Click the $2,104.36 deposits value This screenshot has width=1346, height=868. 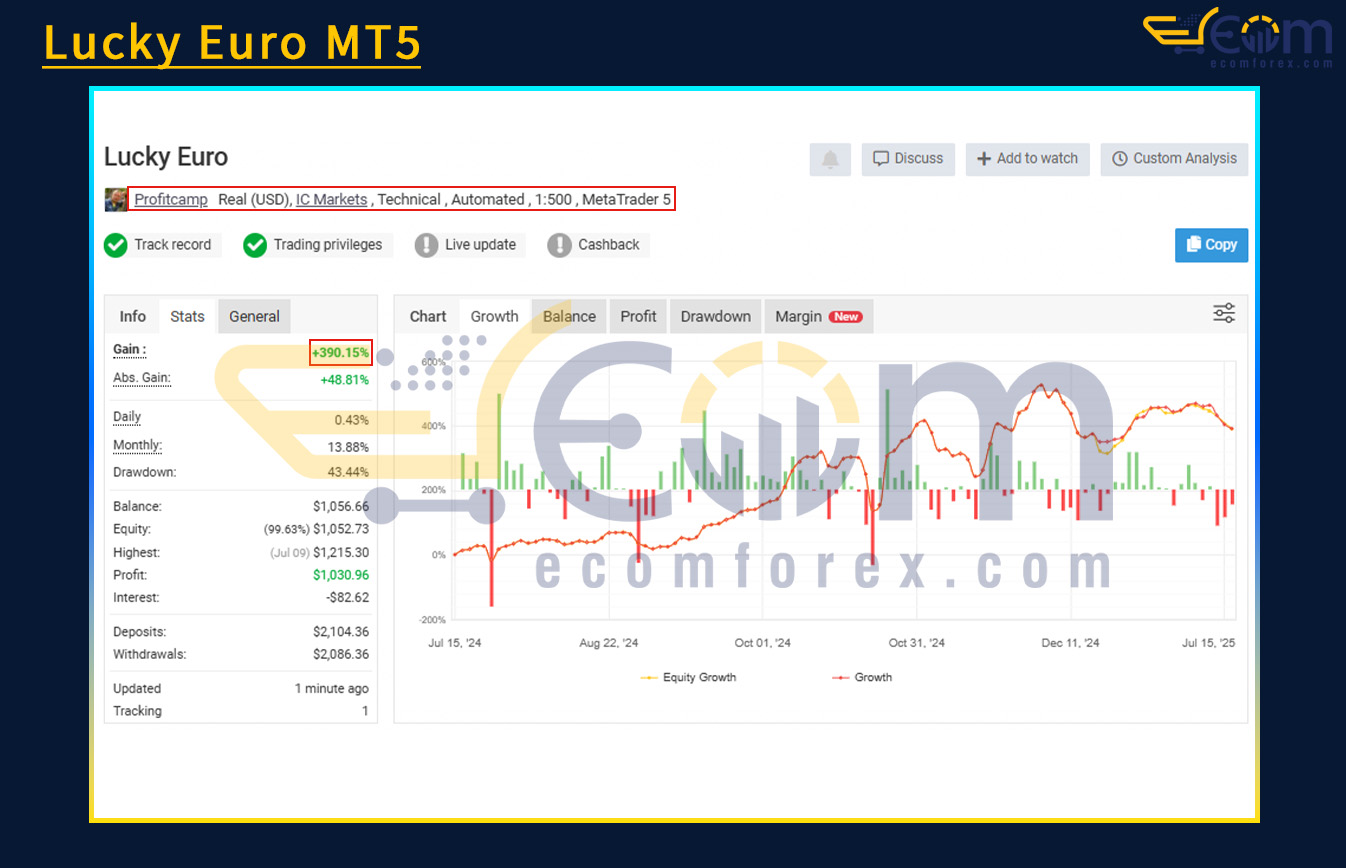coord(341,632)
